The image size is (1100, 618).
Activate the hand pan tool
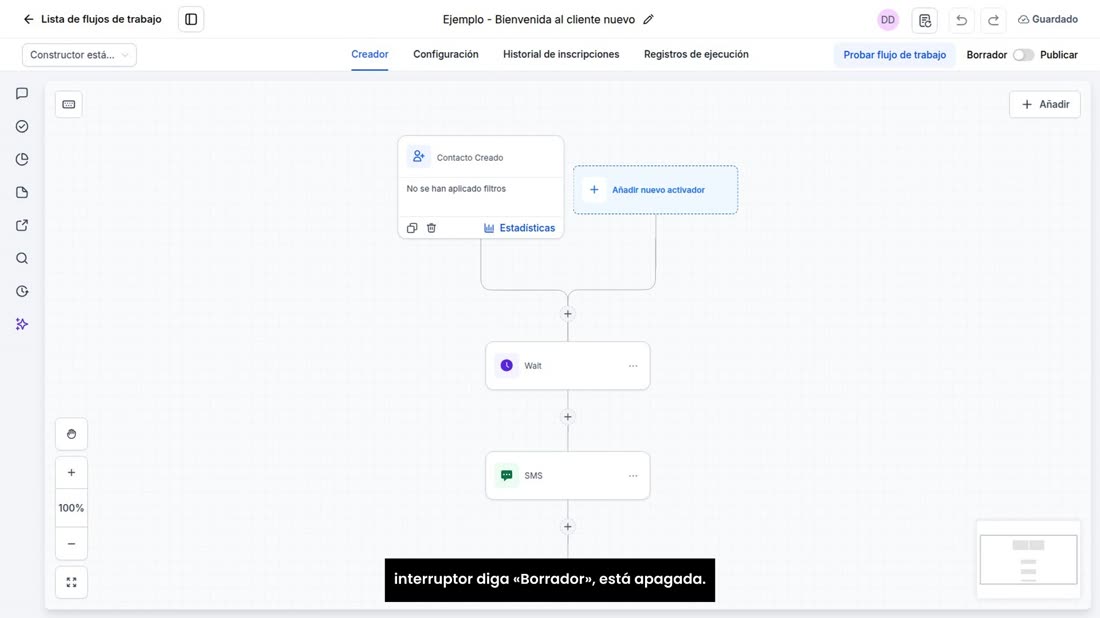(72, 434)
